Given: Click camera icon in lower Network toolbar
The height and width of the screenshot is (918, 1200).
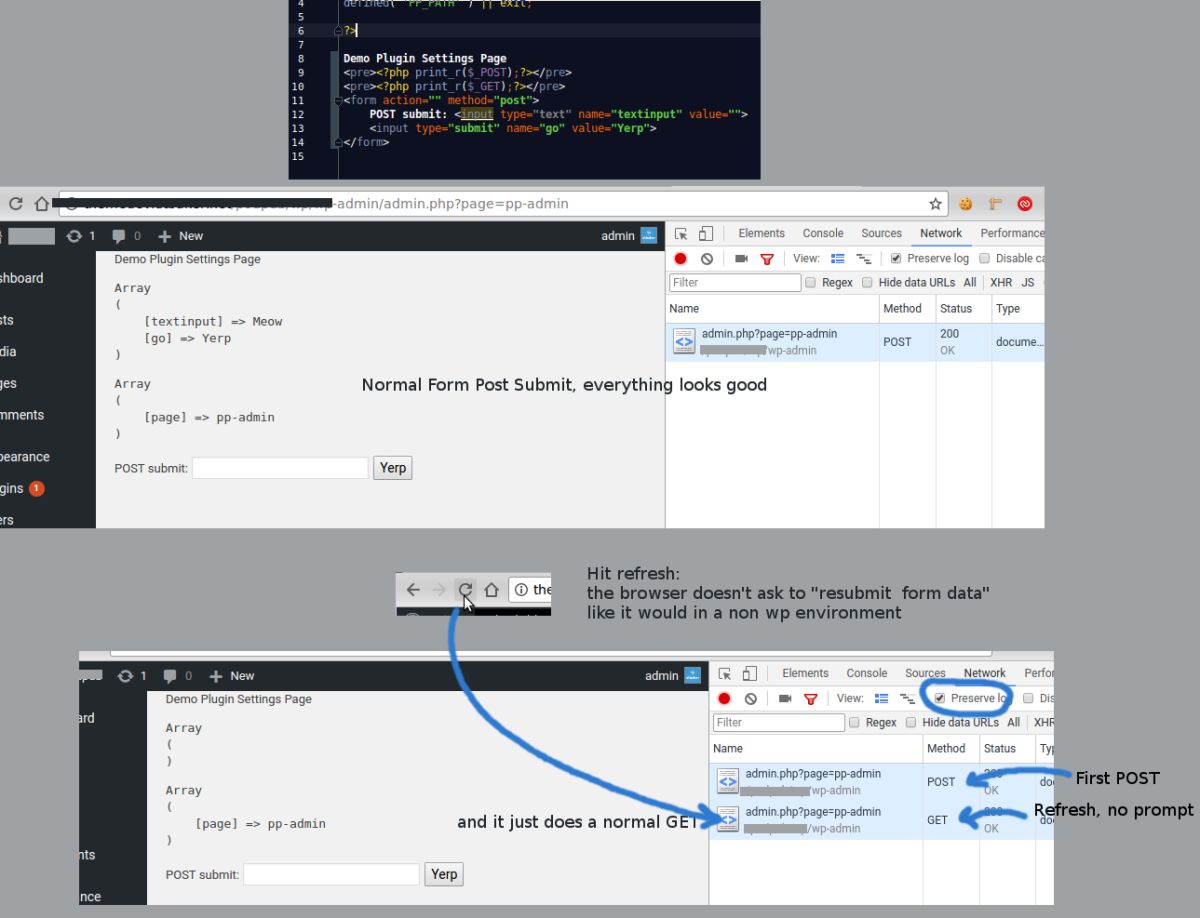Looking at the screenshot, I should (785, 698).
